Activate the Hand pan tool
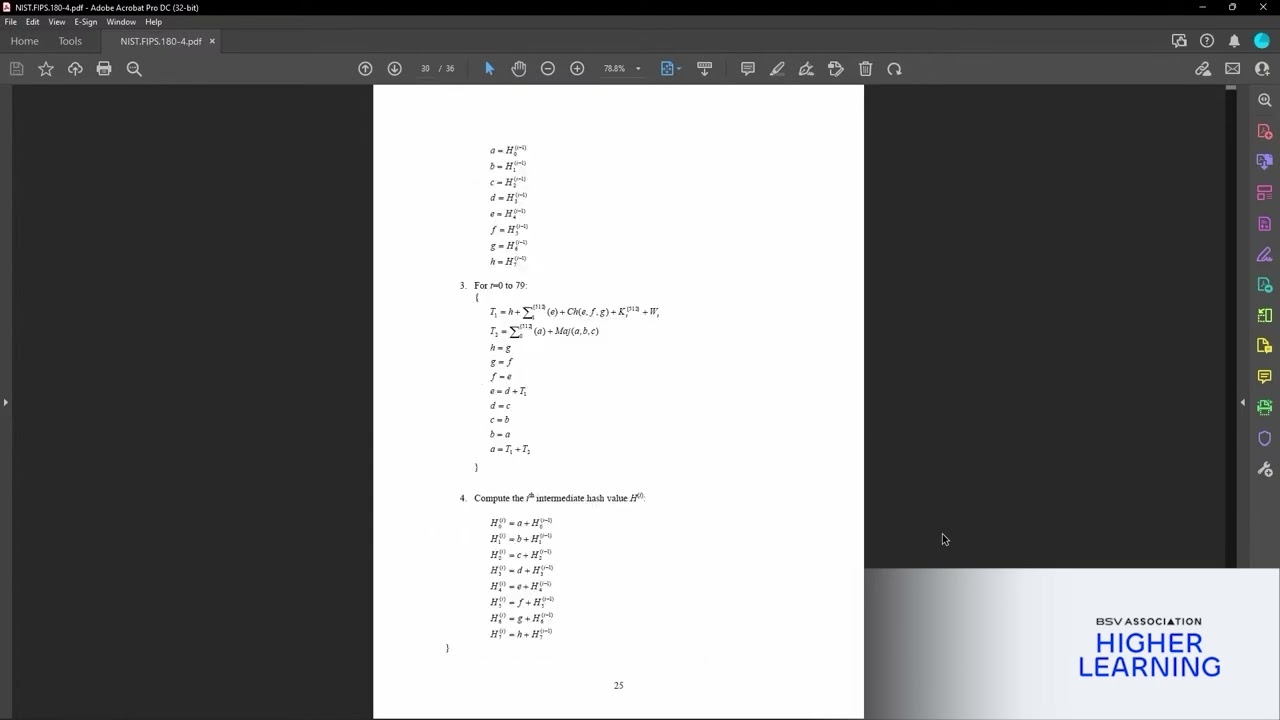This screenshot has height=720, width=1280. pos(518,69)
